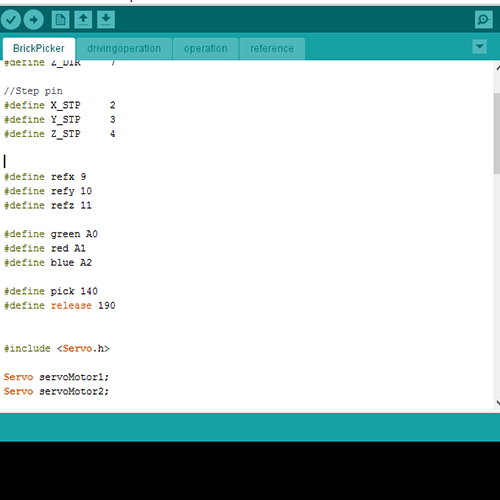Click the "#define X_STP" line
This screenshot has height=500, width=500.
[x=60, y=105]
